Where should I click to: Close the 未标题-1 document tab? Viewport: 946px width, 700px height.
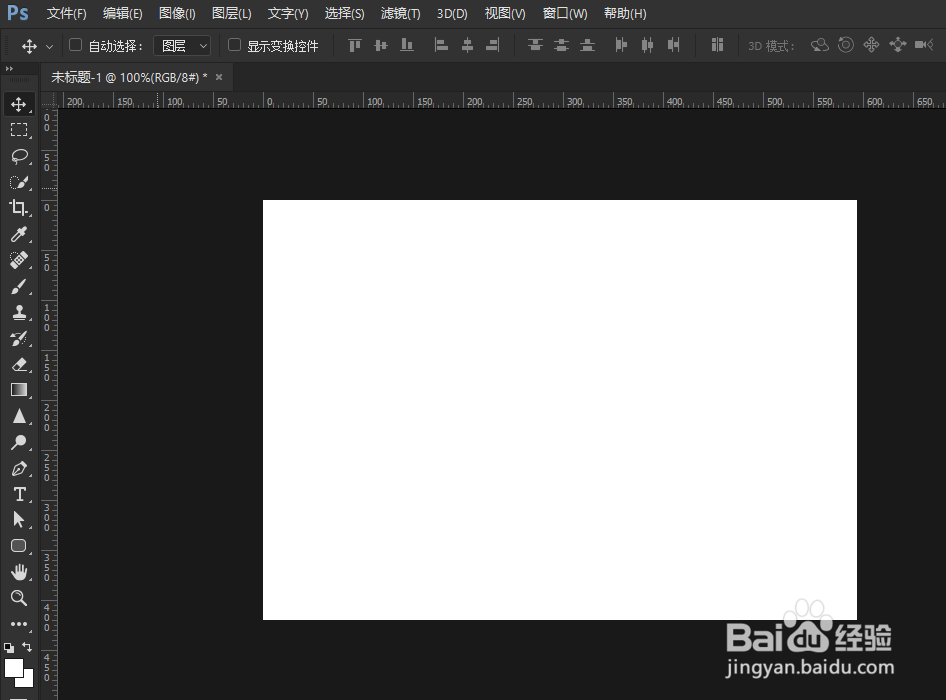[x=219, y=77]
